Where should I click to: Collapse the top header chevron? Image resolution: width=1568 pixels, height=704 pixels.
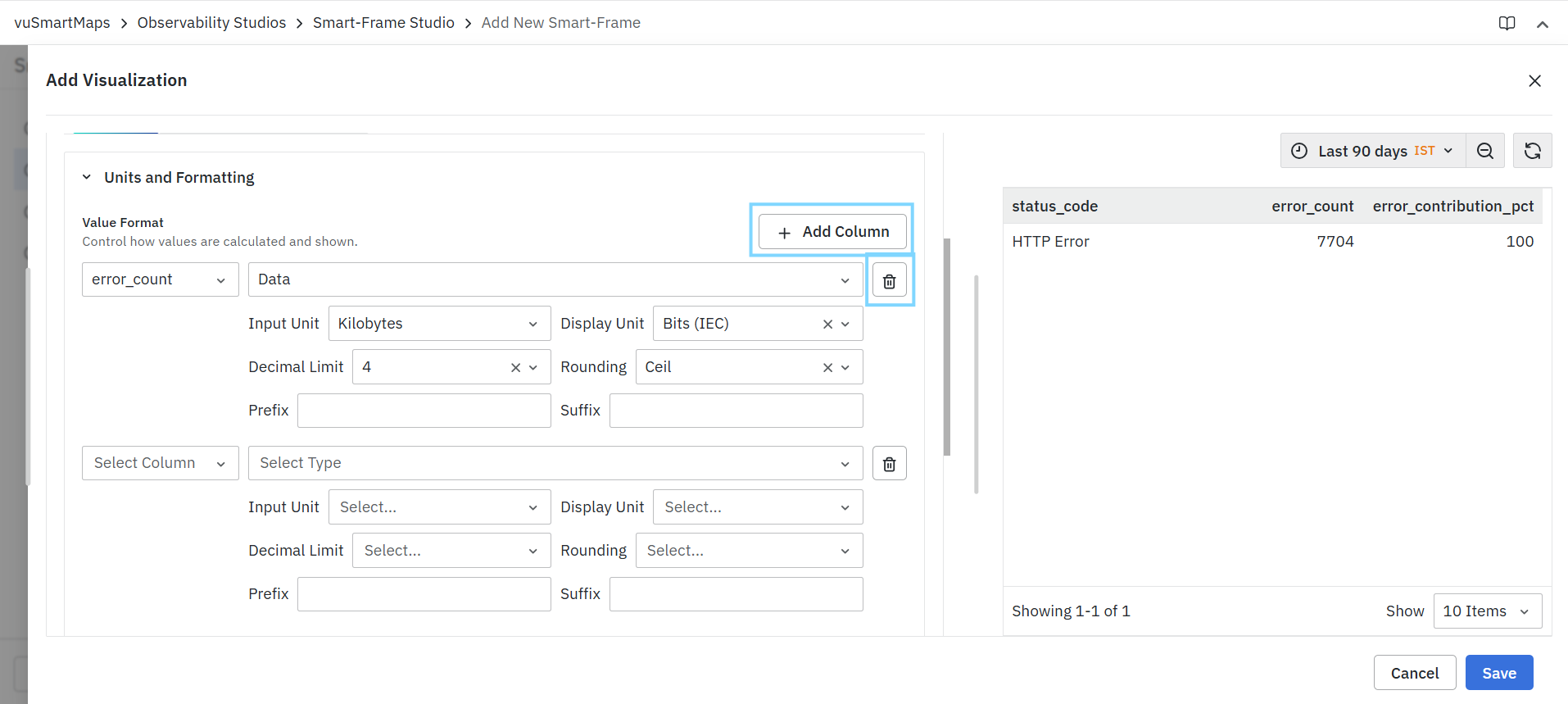1542,24
